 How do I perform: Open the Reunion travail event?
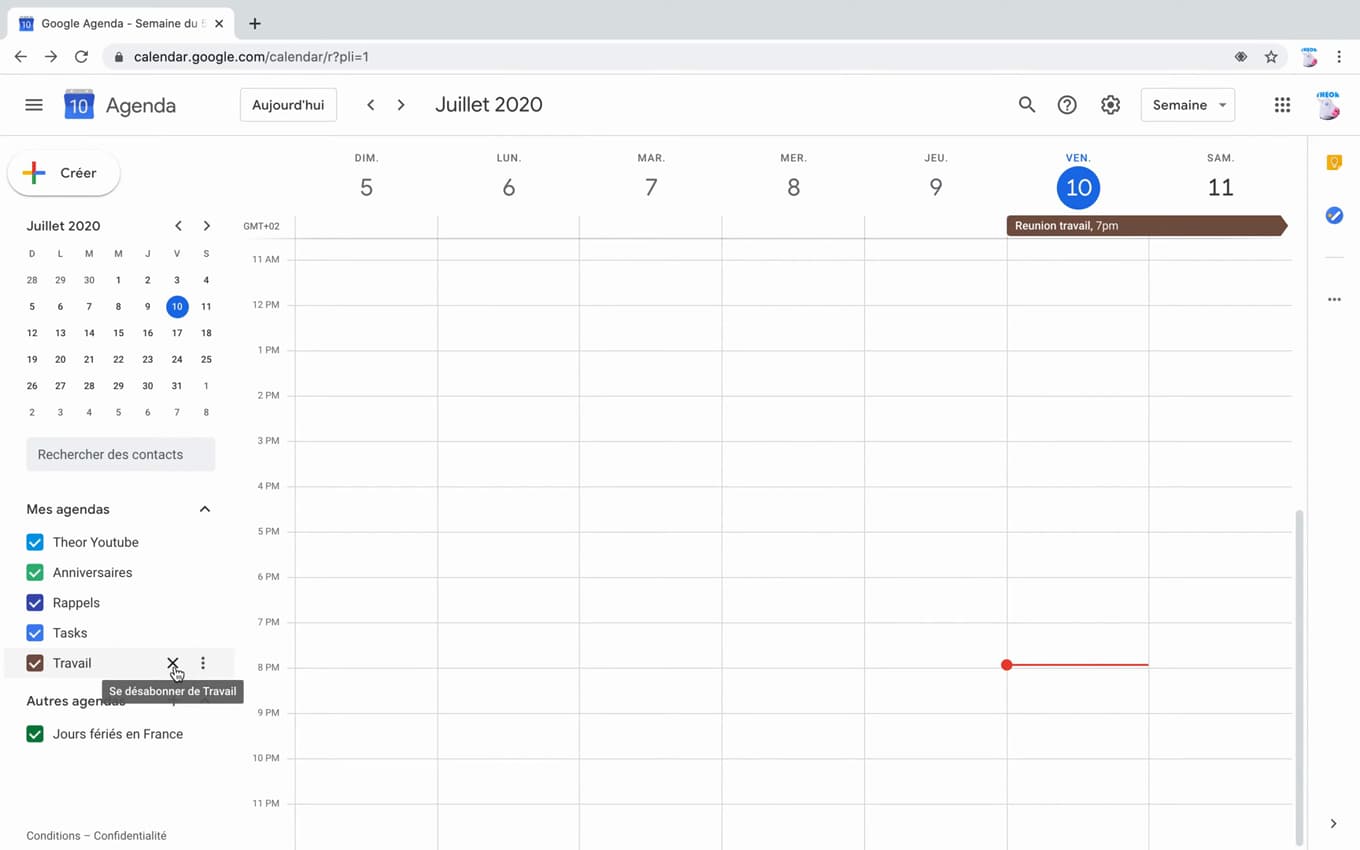point(1146,226)
